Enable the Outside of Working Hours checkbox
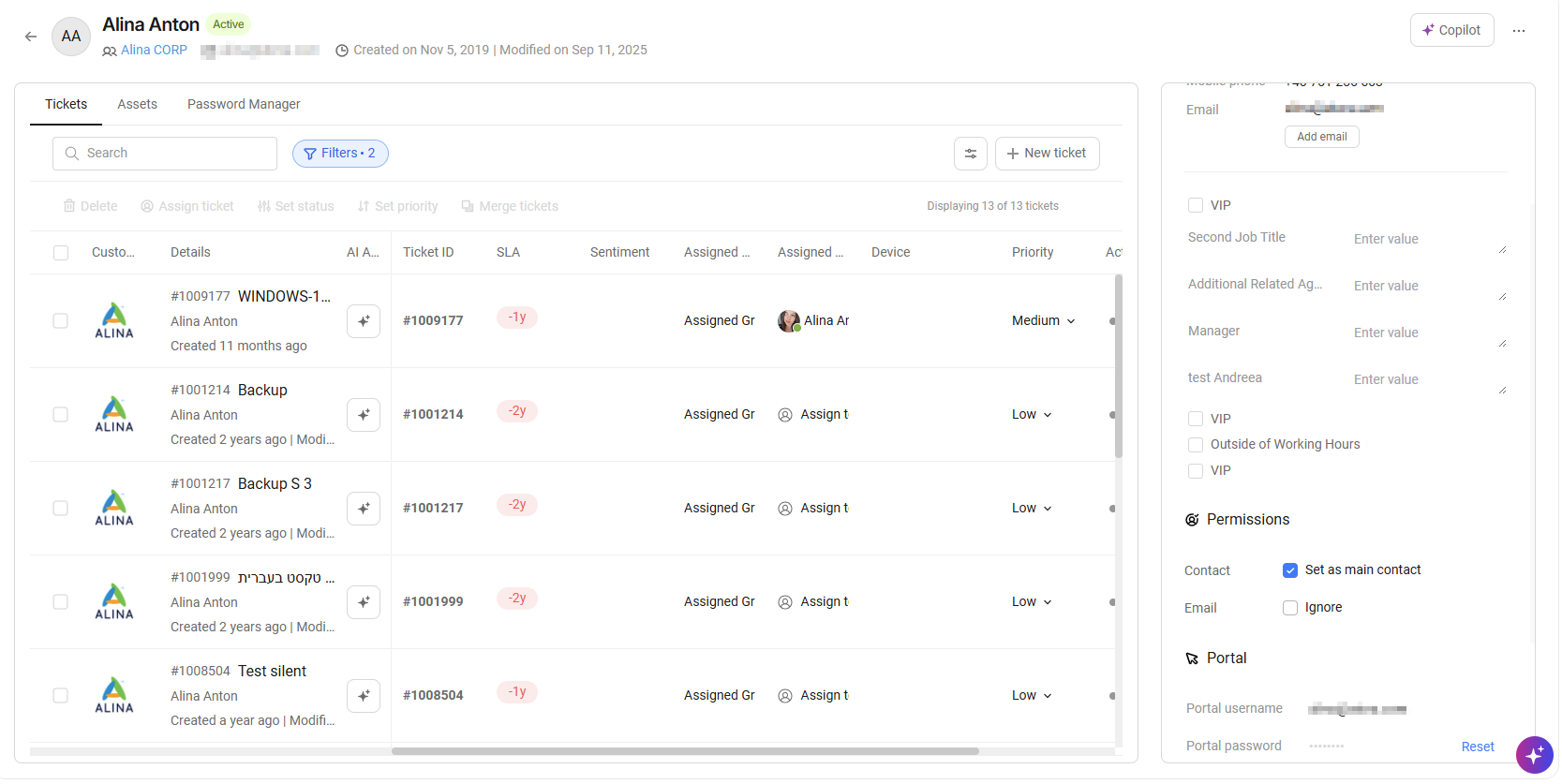 pyautogui.click(x=1196, y=445)
